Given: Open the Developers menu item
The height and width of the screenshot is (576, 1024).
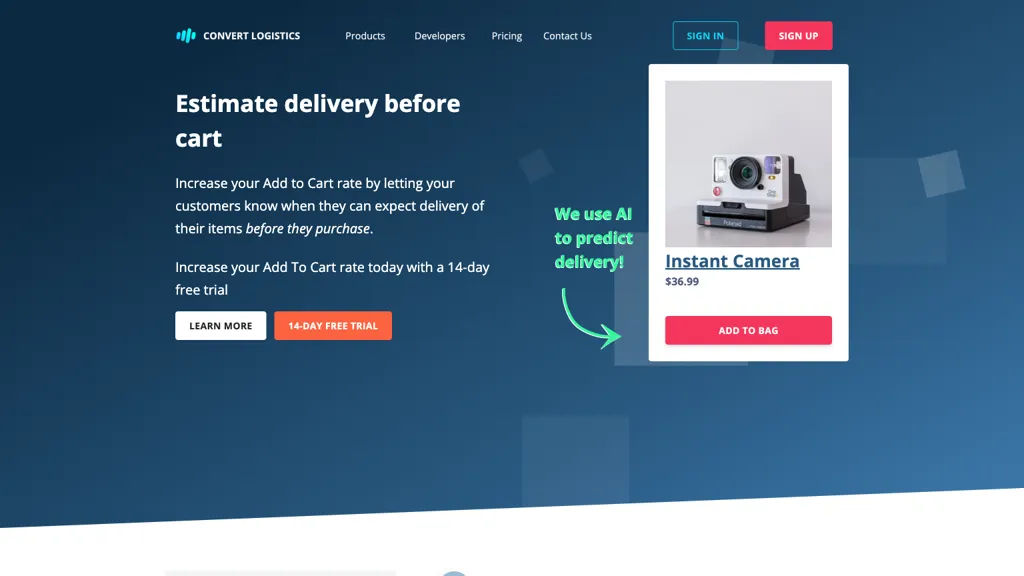Looking at the screenshot, I should [440, 36].
